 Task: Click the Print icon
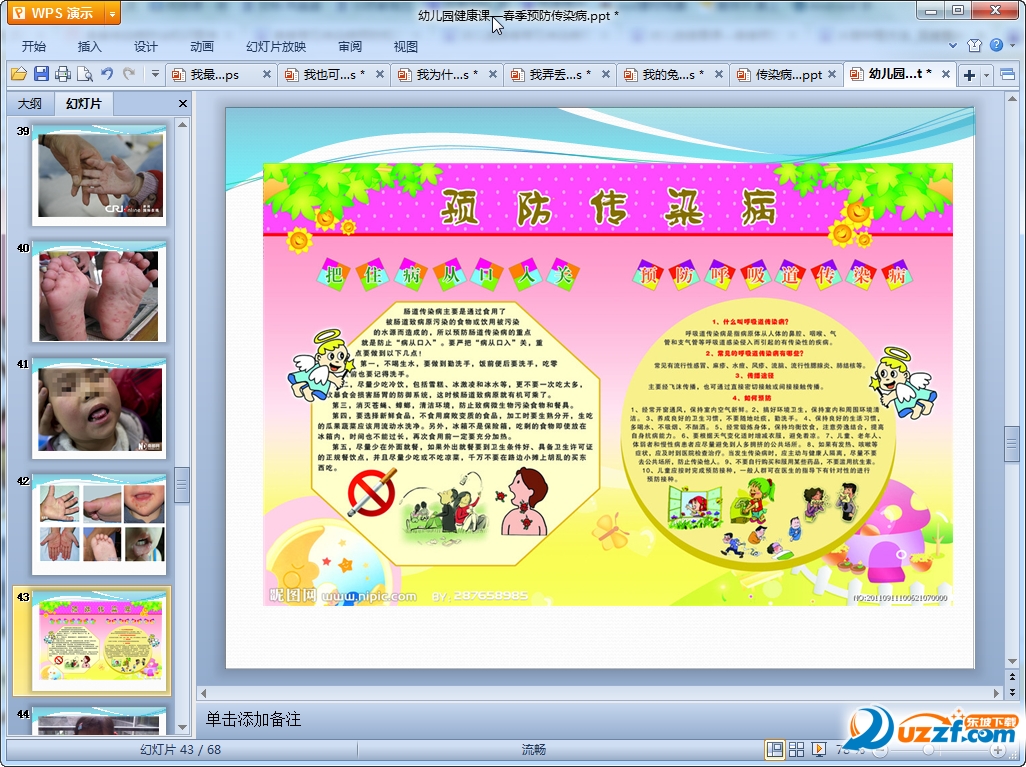coord(63,74)
